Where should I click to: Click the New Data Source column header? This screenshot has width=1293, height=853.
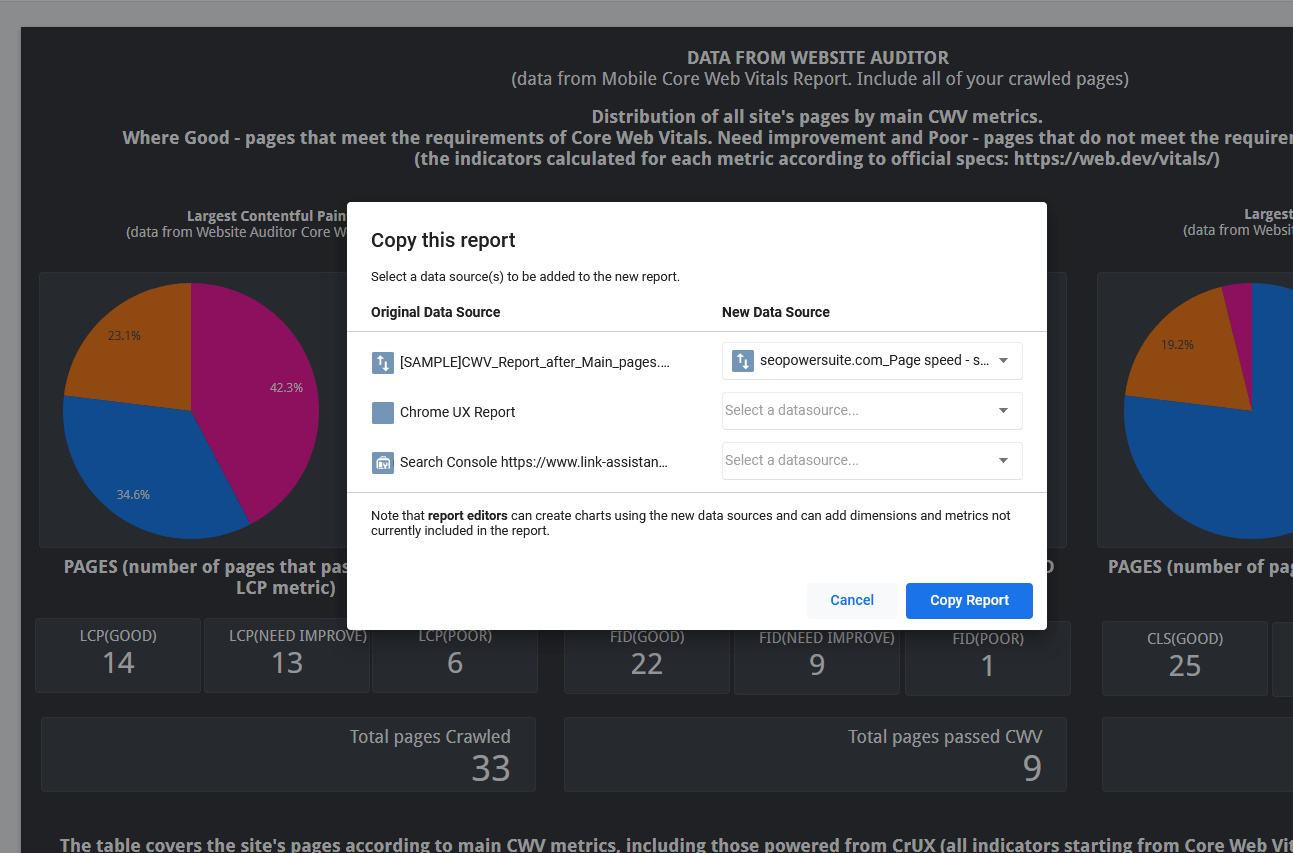pos(776,312)
